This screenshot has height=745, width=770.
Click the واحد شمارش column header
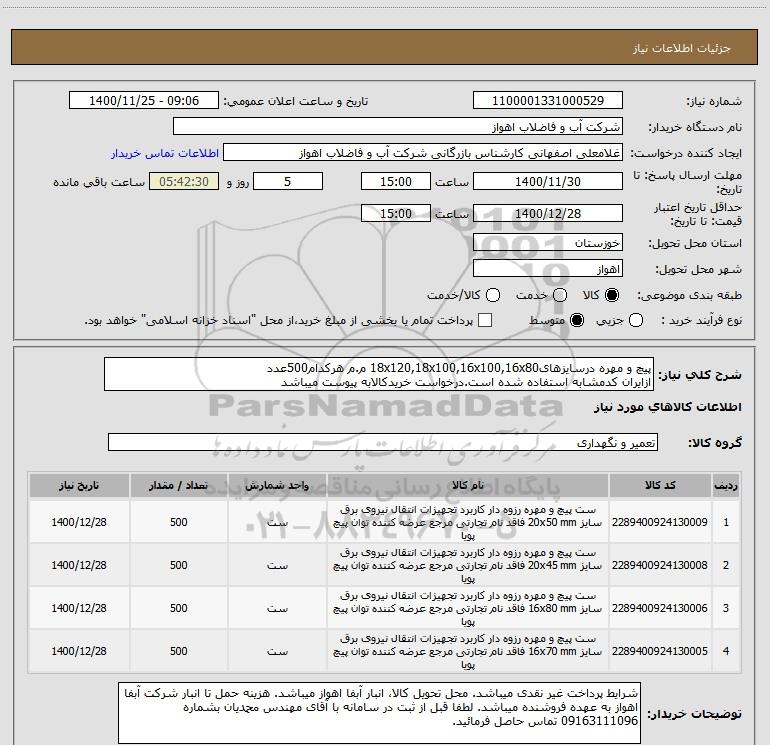(x=277, y=486)
